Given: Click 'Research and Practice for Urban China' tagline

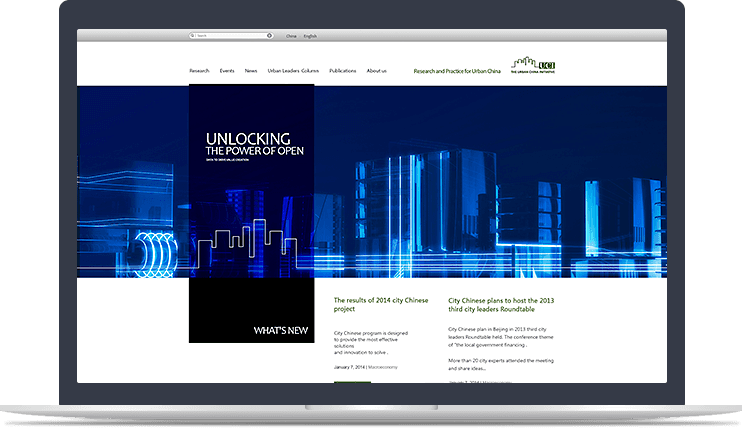Looking at the screenshot, I should click(x=458, y=71).
